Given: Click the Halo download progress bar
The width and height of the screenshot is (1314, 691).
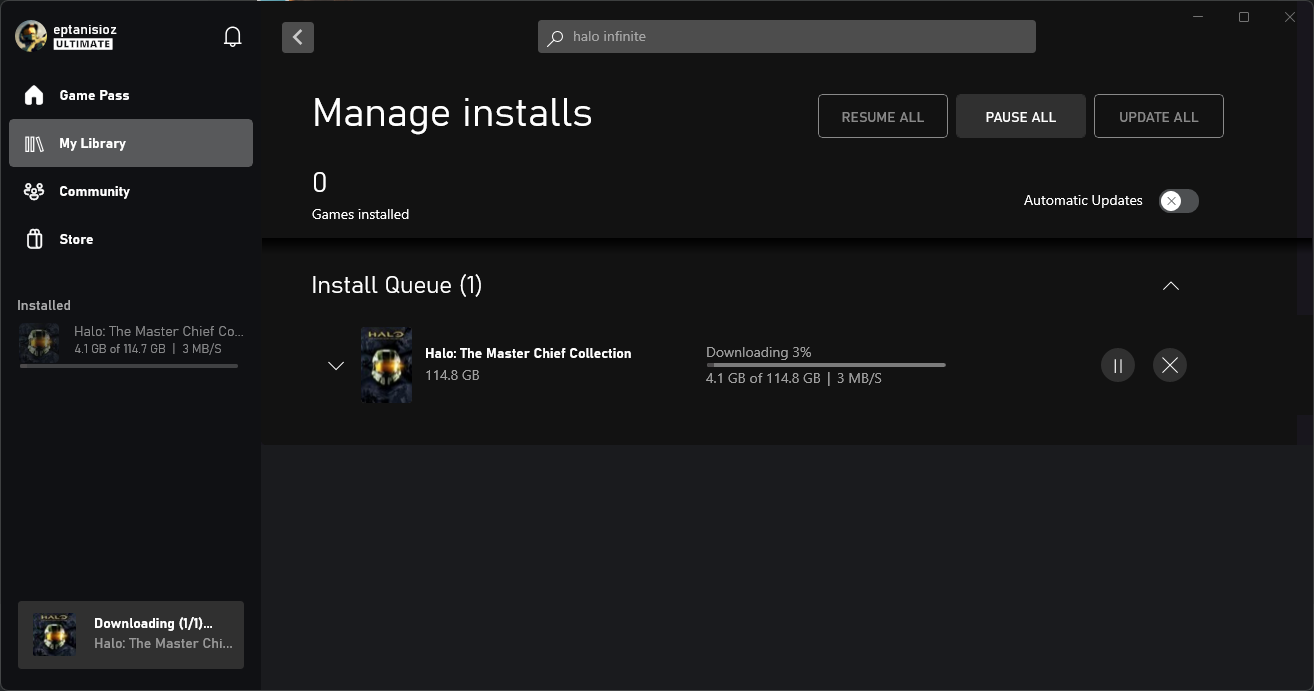Looking at the screenshot, I should click(x=825, y=365).
